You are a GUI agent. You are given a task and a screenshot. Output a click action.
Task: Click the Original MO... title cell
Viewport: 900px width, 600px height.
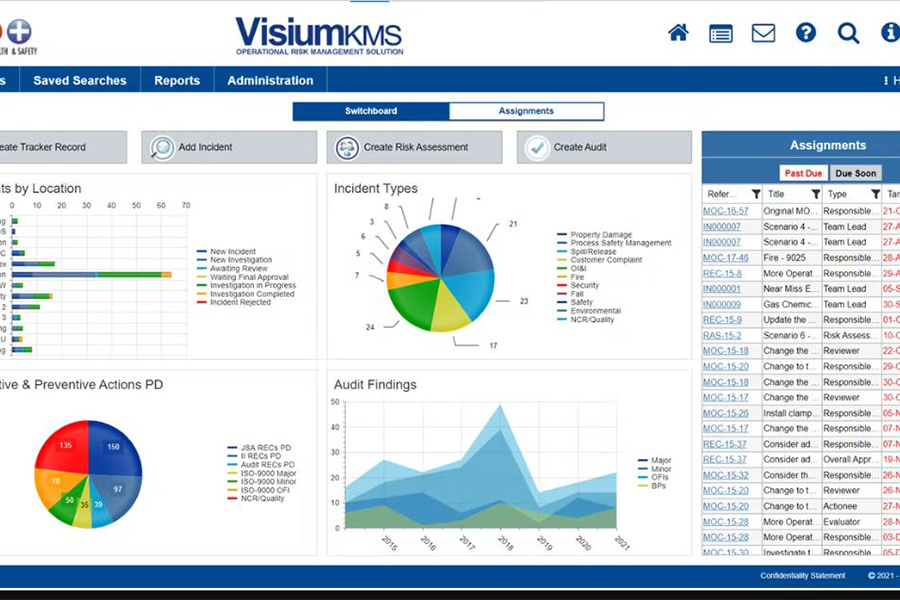tap(791, 211)
